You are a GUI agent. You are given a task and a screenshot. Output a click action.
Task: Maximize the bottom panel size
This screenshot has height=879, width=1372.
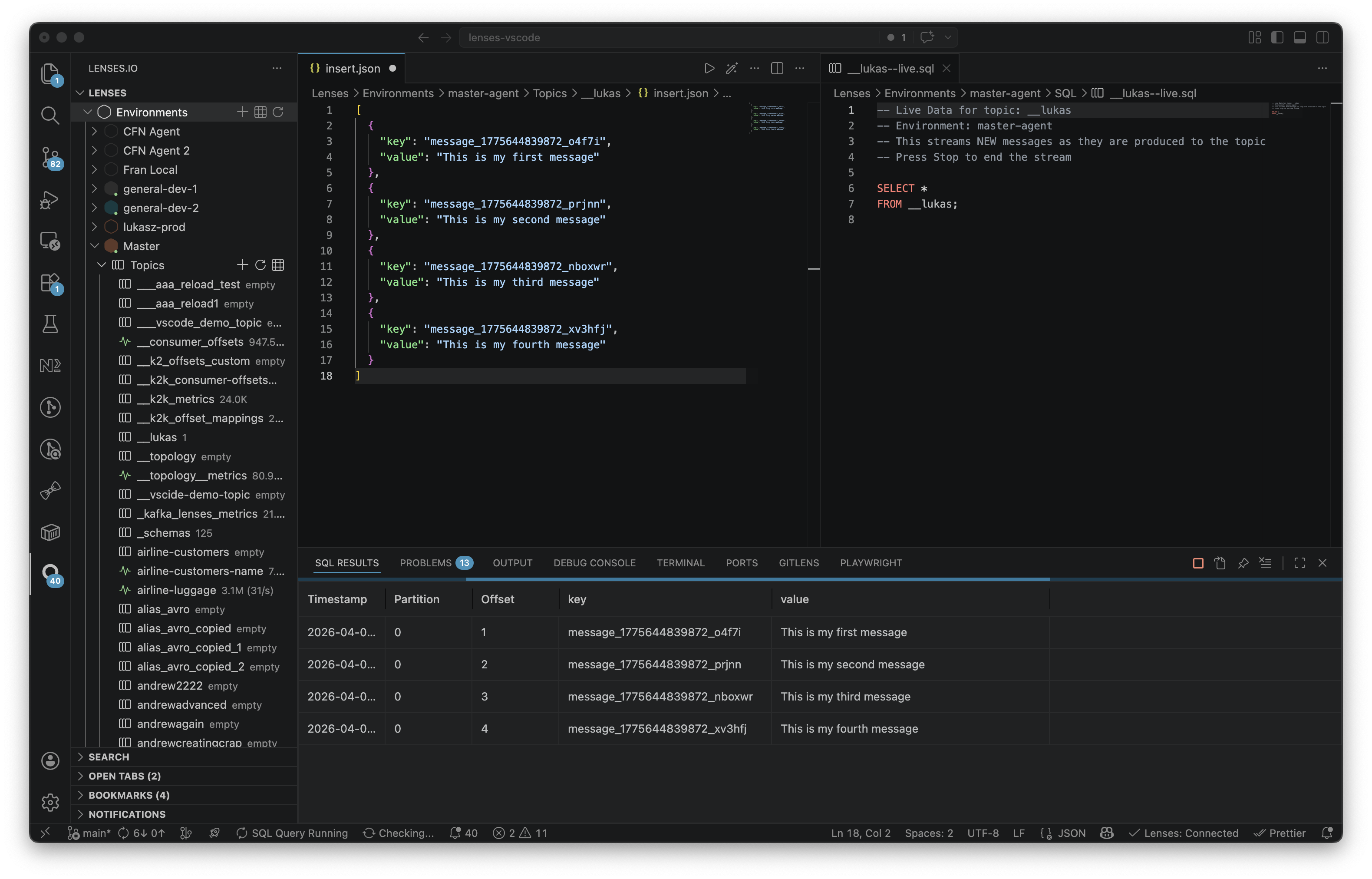(x=1299, y=563)
